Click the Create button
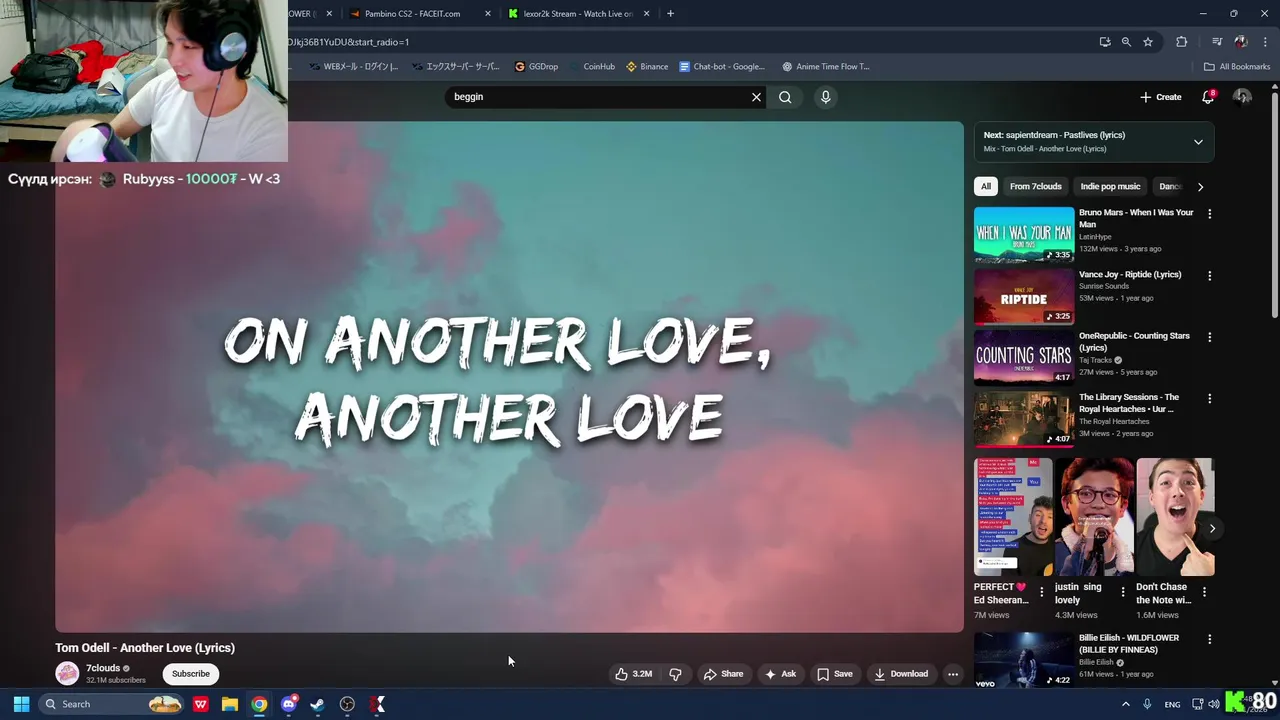 tap(1161, 97)
